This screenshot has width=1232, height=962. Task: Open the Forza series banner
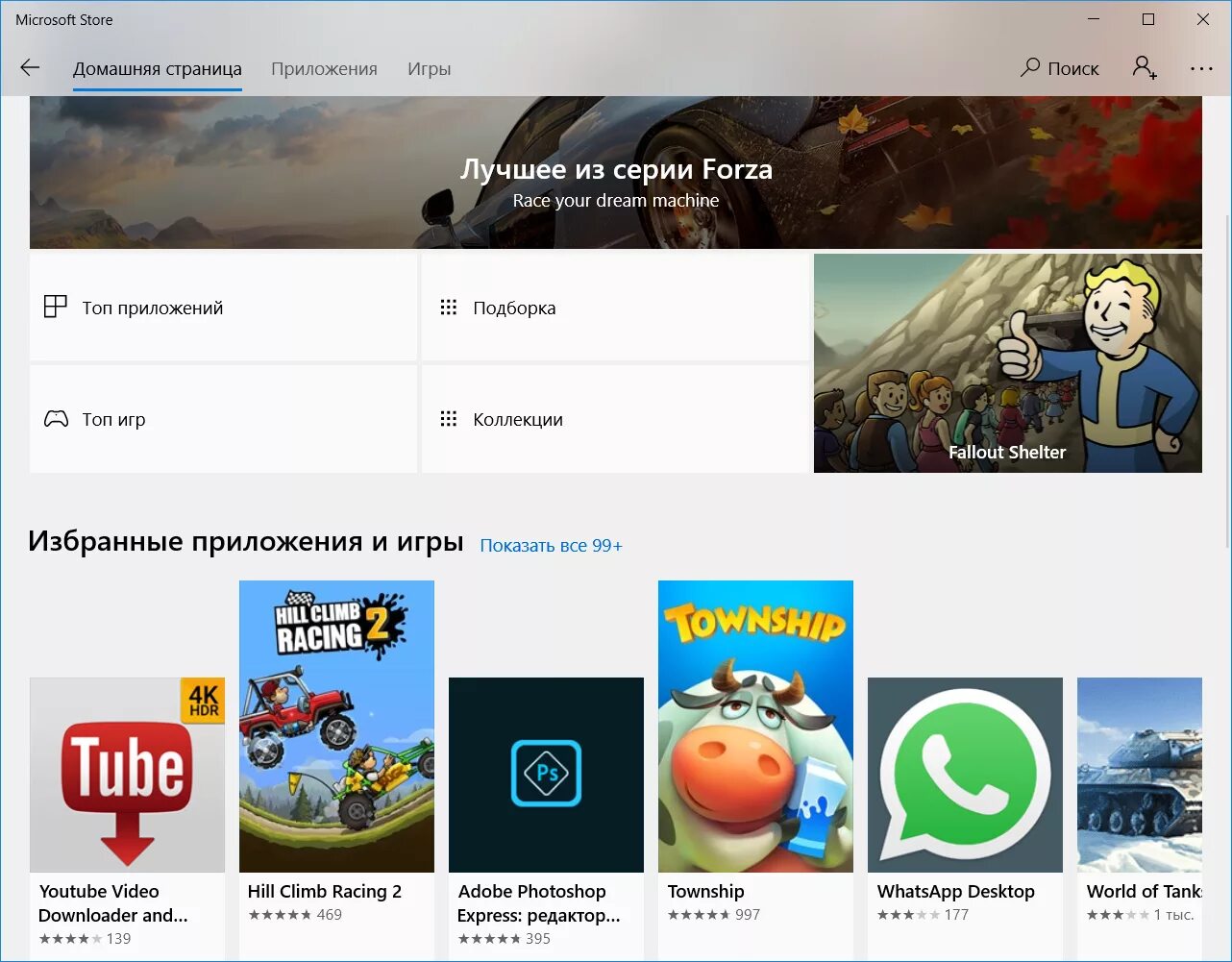click(616, 172)
